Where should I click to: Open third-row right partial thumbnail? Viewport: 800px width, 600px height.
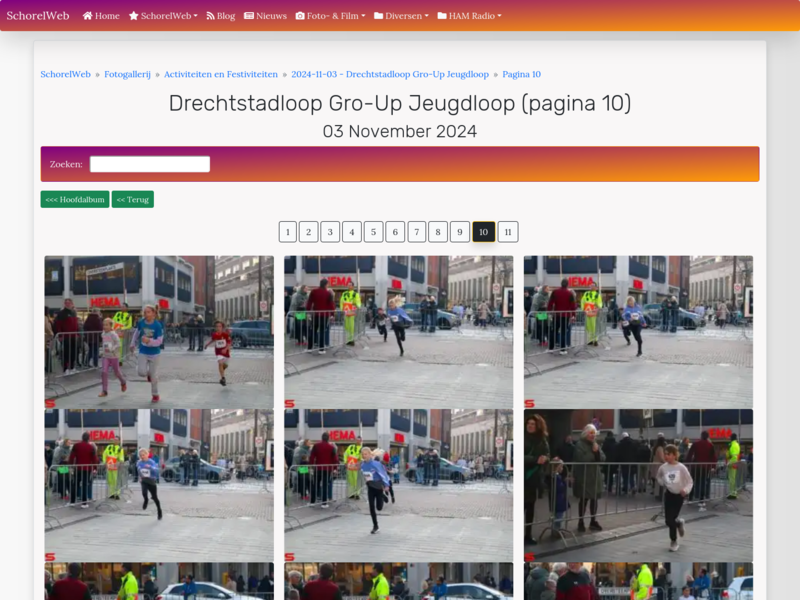pos(638,581)
